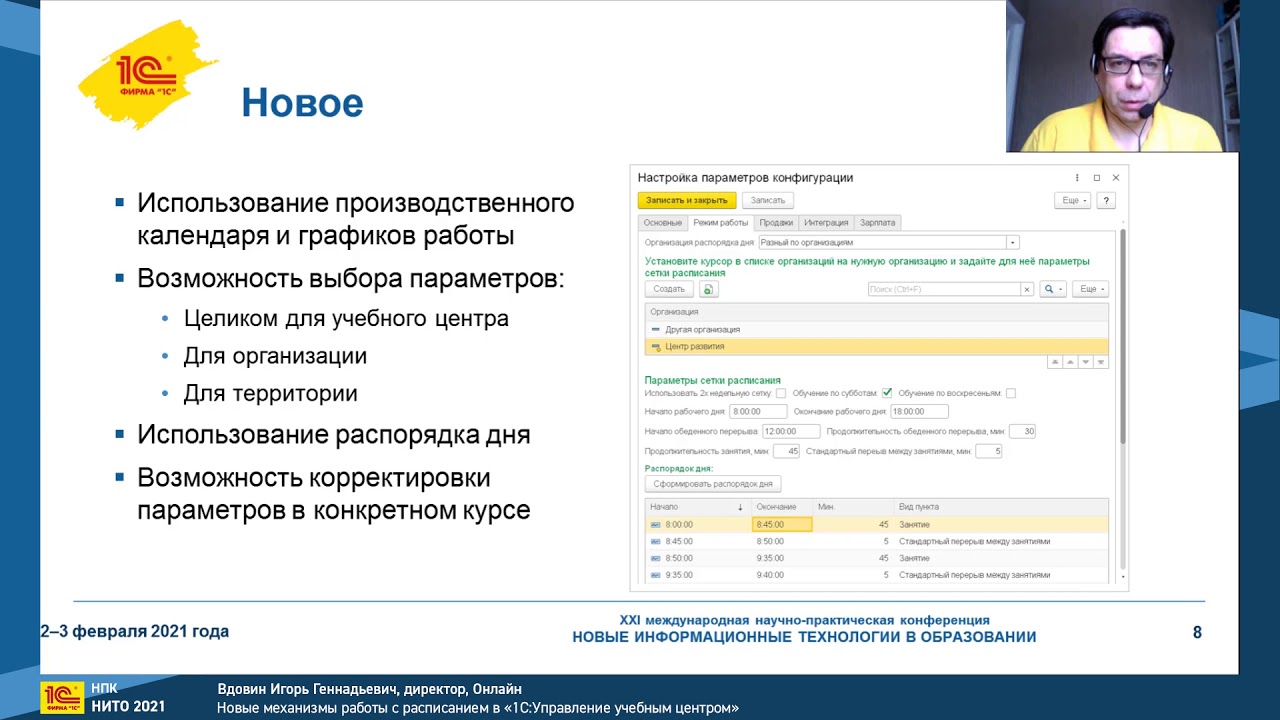Click the move-to-bottom arrow under organization list
The height and width of the screenshot is (720, 1280).
pyautogui.click(x=1101, y=362)
